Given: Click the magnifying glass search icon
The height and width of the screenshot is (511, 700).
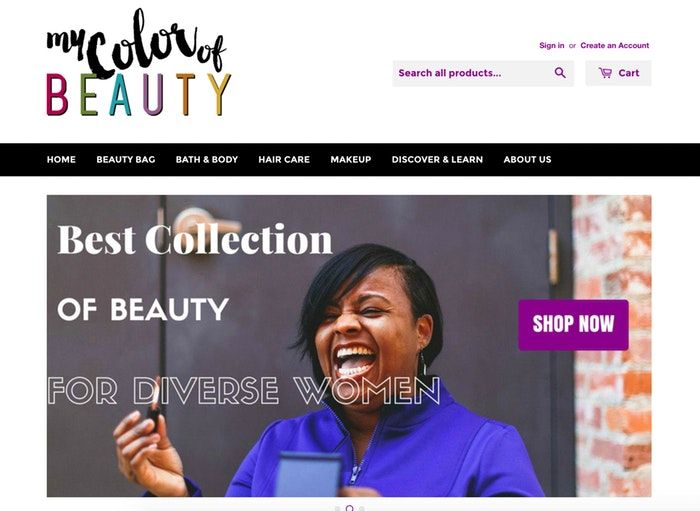Looking at the screenshot, I should (x=560, y=73).
